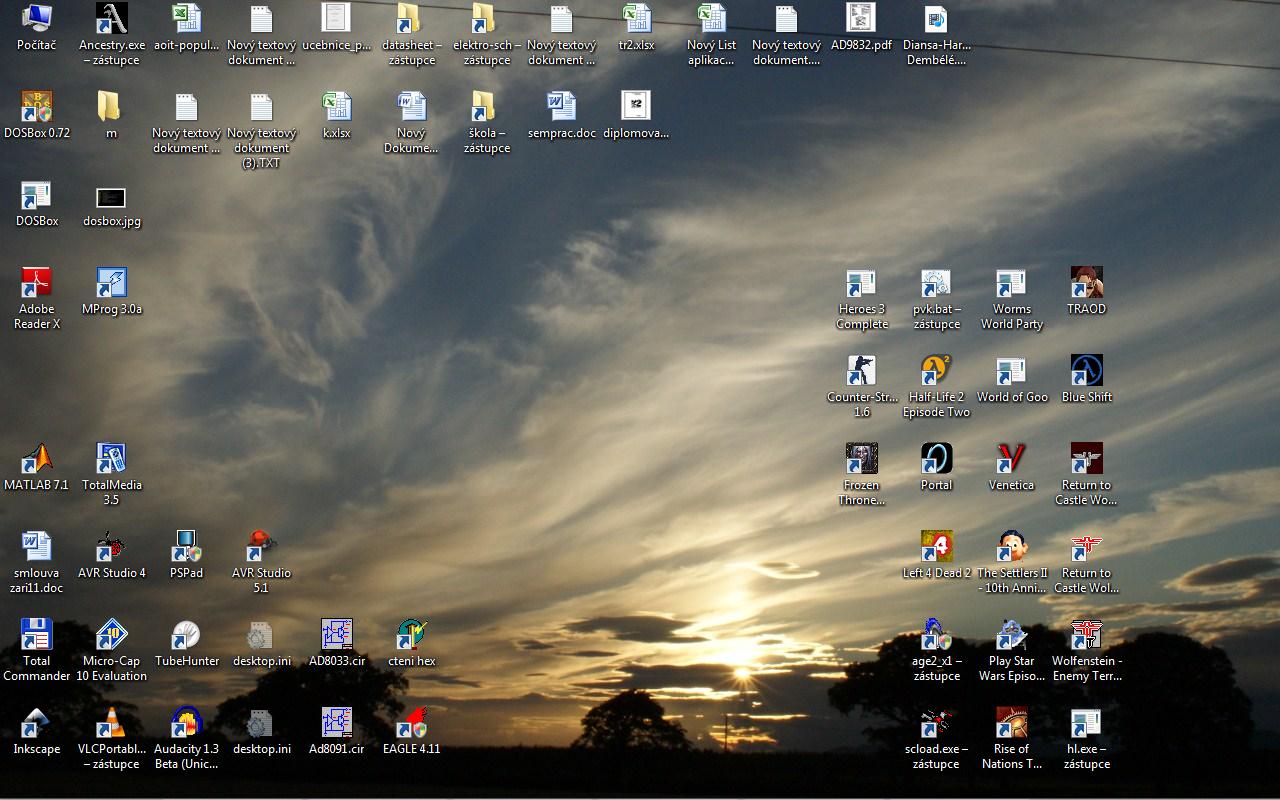The width and height of the screenshot is (1280, 800).
Task: Select the Rise of Nations icon
Action: (x=1011, y=723)
